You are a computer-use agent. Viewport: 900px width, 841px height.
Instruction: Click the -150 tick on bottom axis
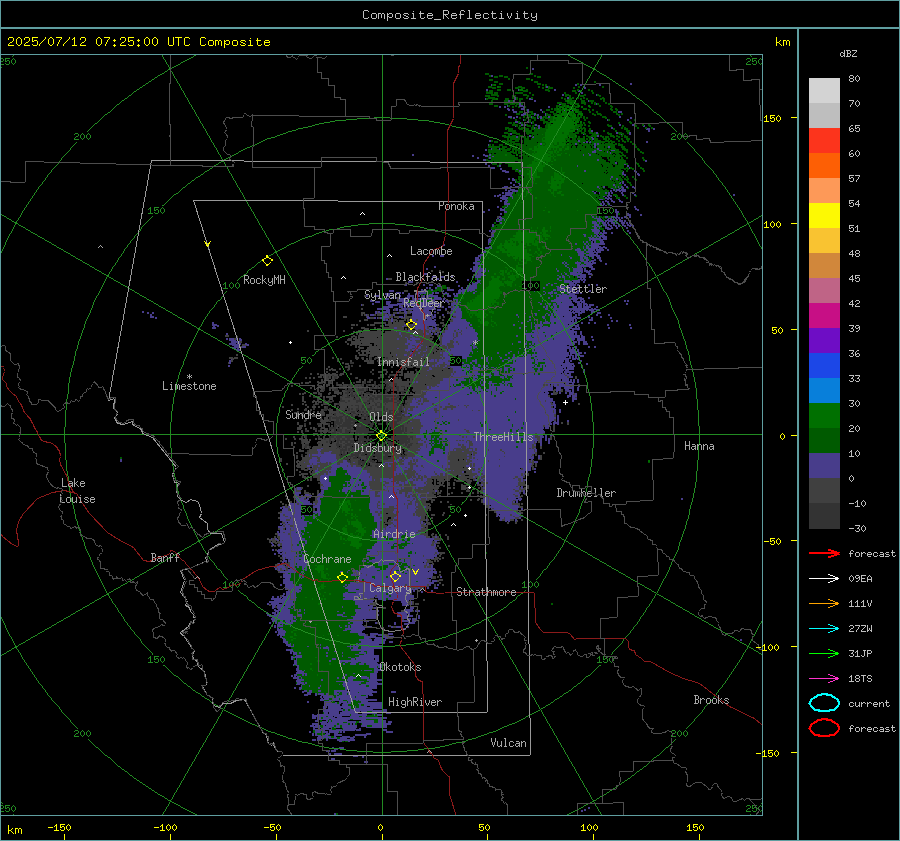click(x=59, y=827)
